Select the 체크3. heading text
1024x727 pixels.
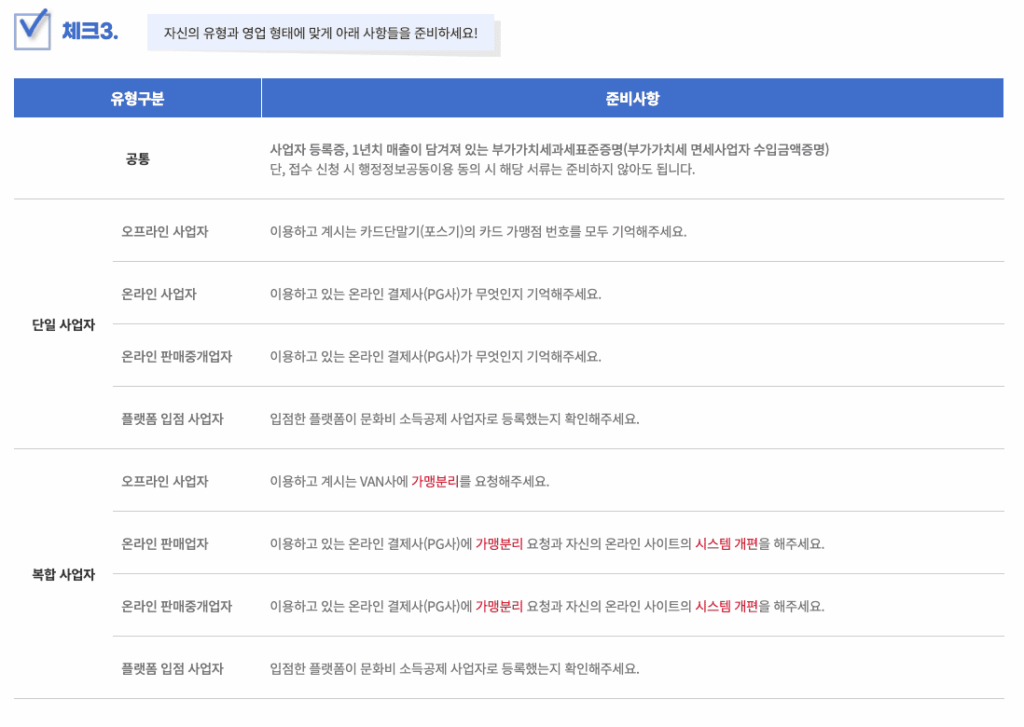(90, 31)
